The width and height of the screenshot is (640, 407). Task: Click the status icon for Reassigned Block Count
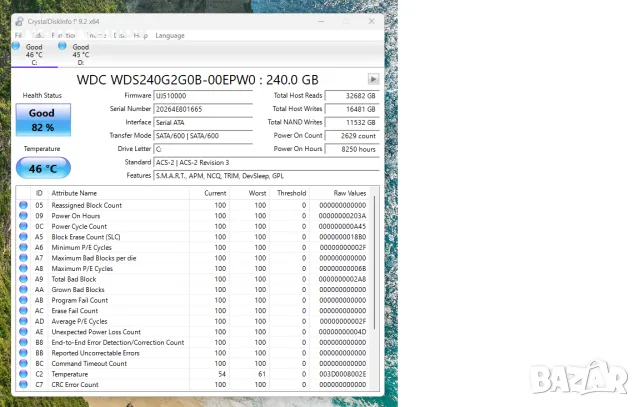23,205
